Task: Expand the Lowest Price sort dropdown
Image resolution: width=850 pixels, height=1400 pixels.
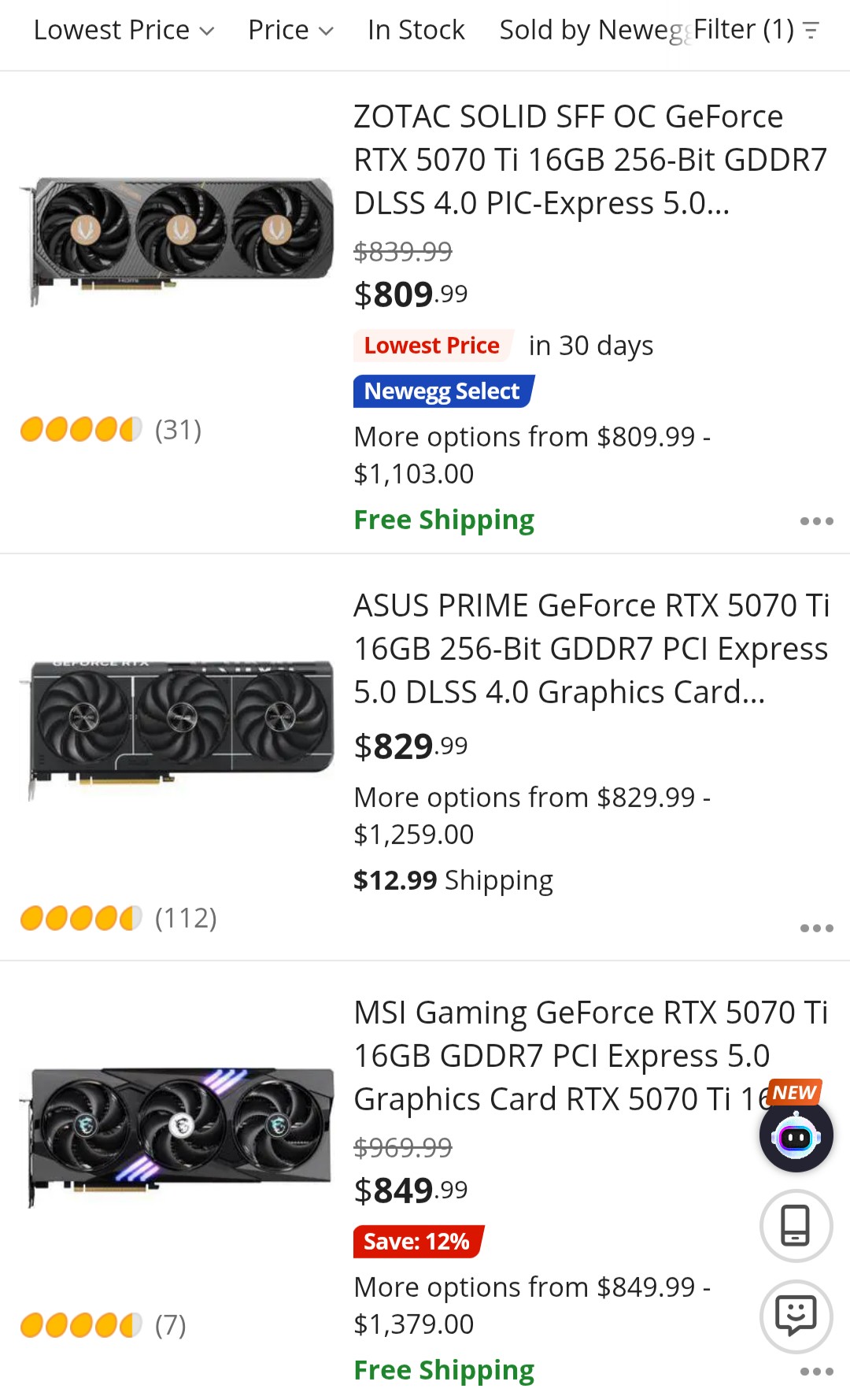Action: [x=124, y=31]
